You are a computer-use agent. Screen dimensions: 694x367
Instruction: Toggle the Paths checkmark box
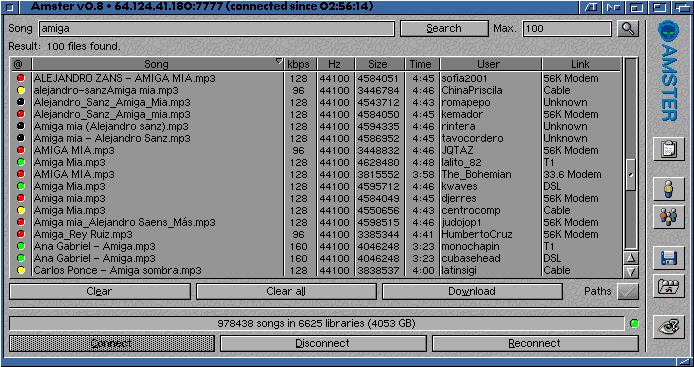(628, 291)
